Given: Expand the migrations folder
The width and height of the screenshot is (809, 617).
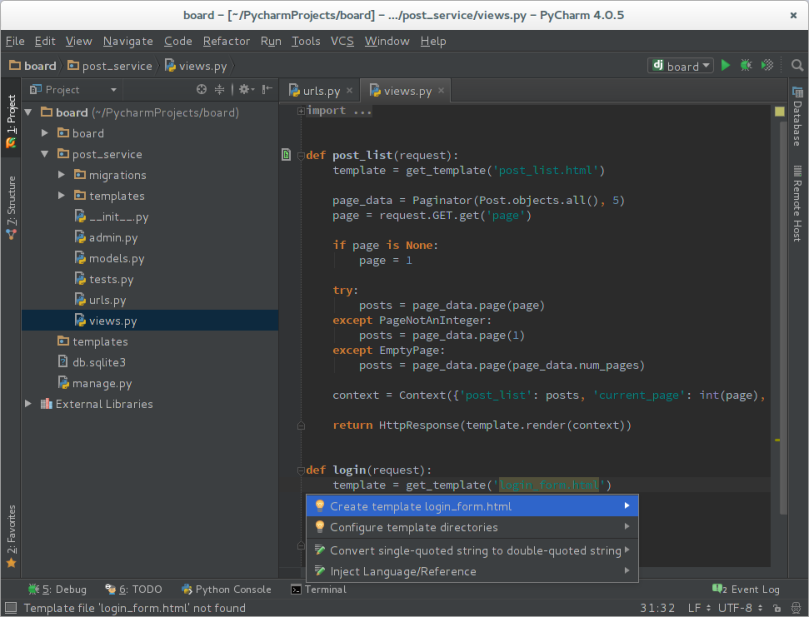Looking at the screenshot, I should click(61, 175).
